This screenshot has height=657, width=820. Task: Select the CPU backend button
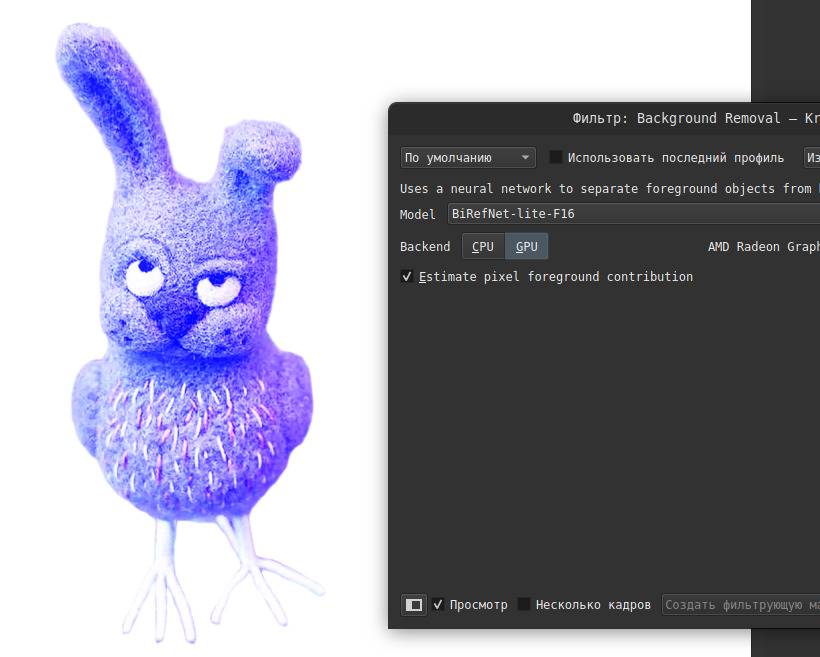[x=483, y=246]
